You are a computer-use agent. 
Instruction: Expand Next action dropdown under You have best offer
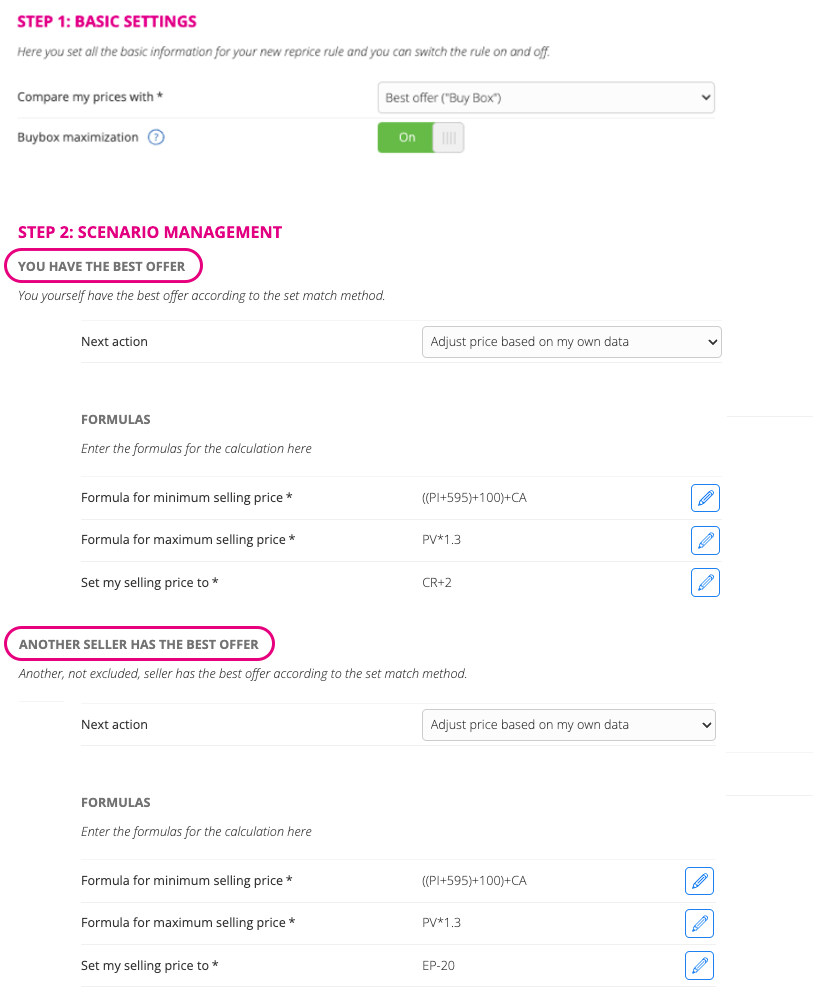click(571, 342)
